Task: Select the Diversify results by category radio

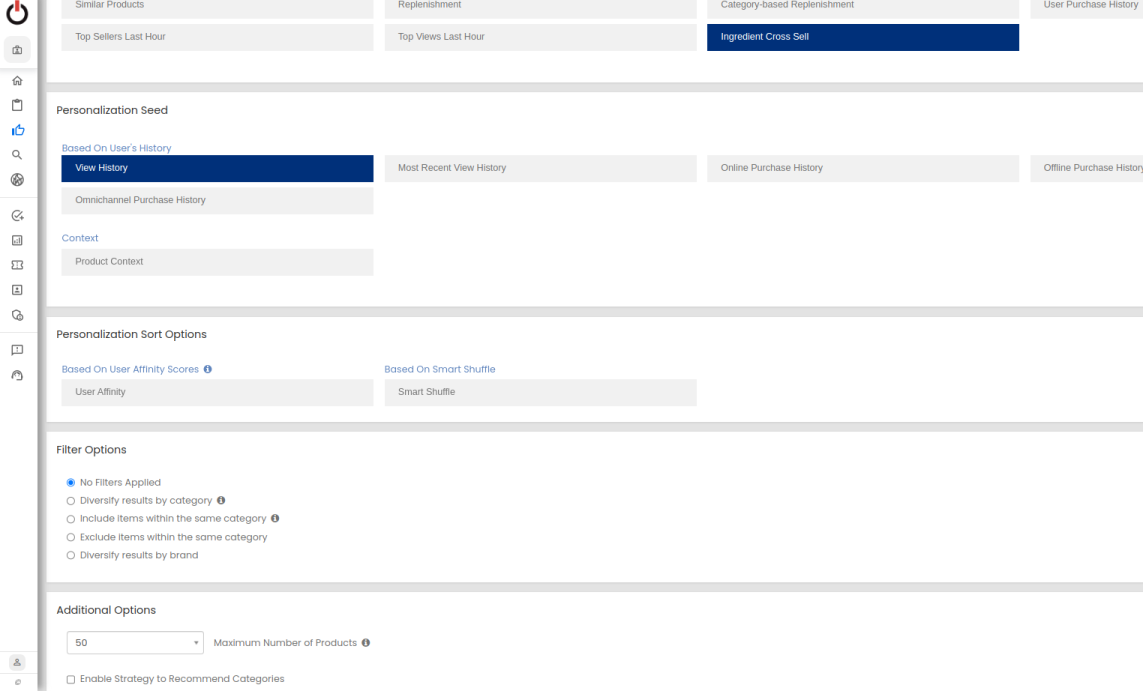Action: point(70,501)
